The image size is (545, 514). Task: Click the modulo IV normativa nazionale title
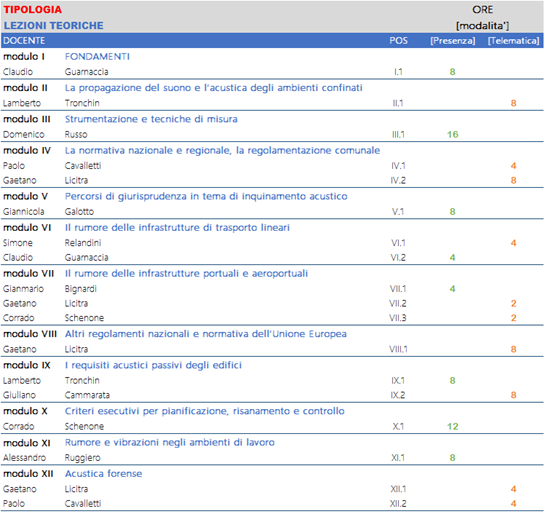[222, 150]
